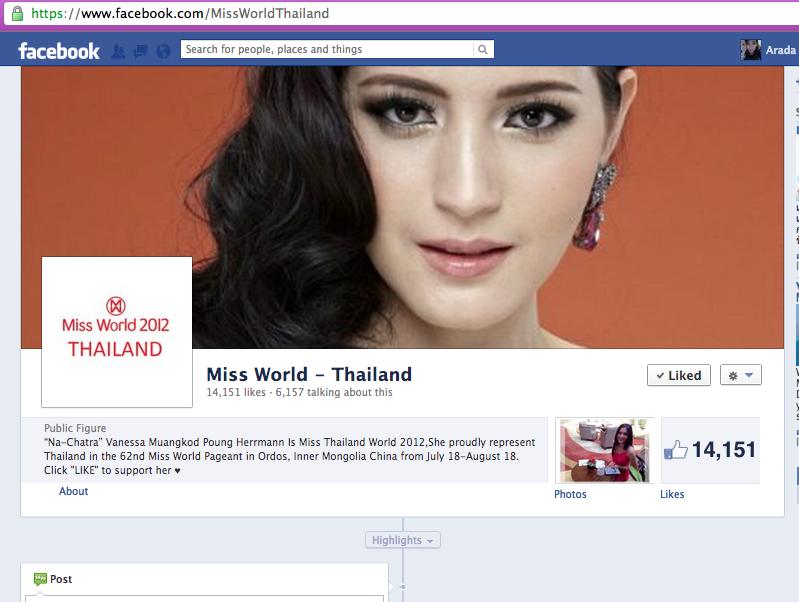Open the gear settings dropdown

point(741,375)
